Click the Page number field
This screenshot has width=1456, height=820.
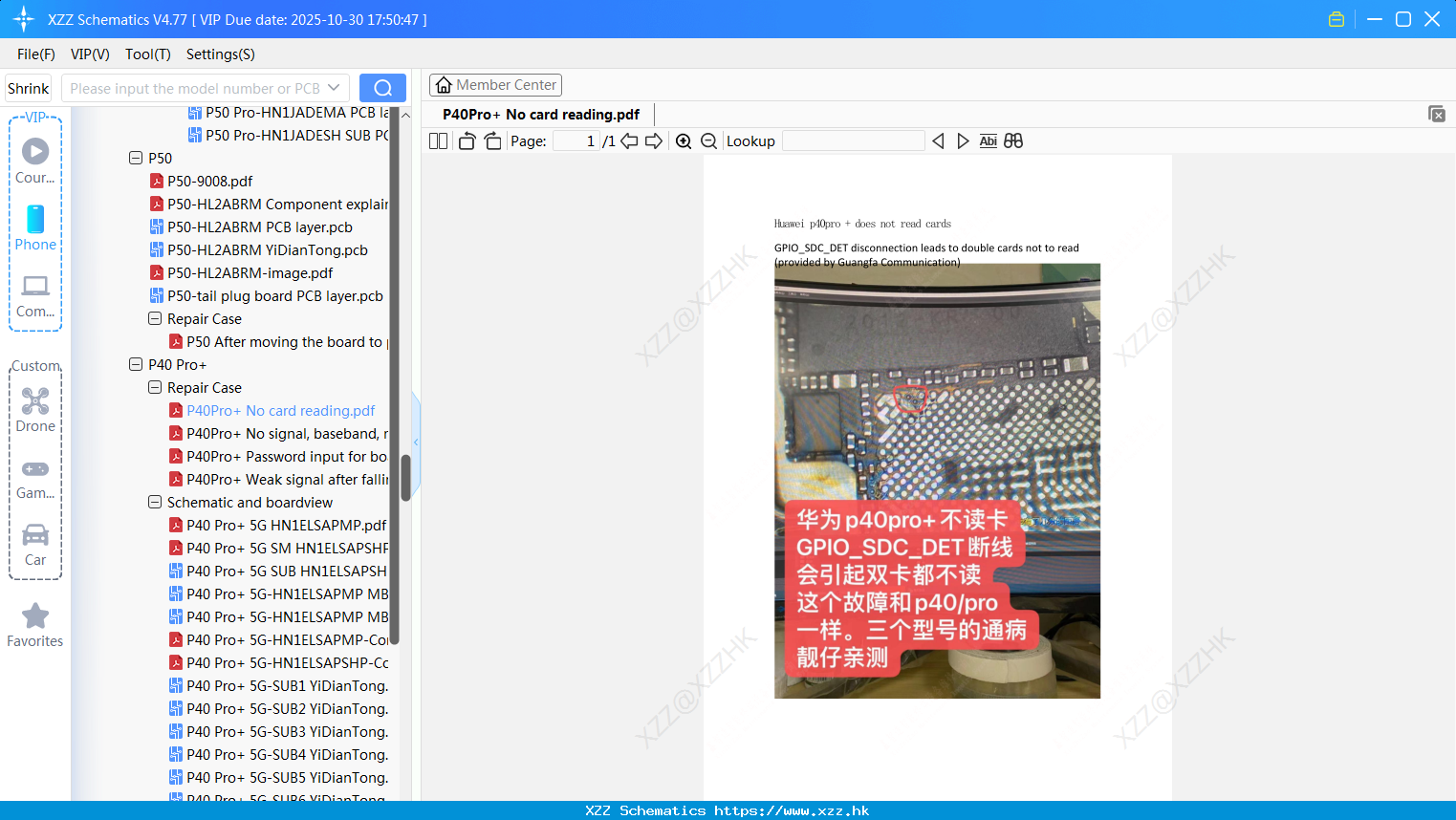pyautogui.click(x=576, y=141)
